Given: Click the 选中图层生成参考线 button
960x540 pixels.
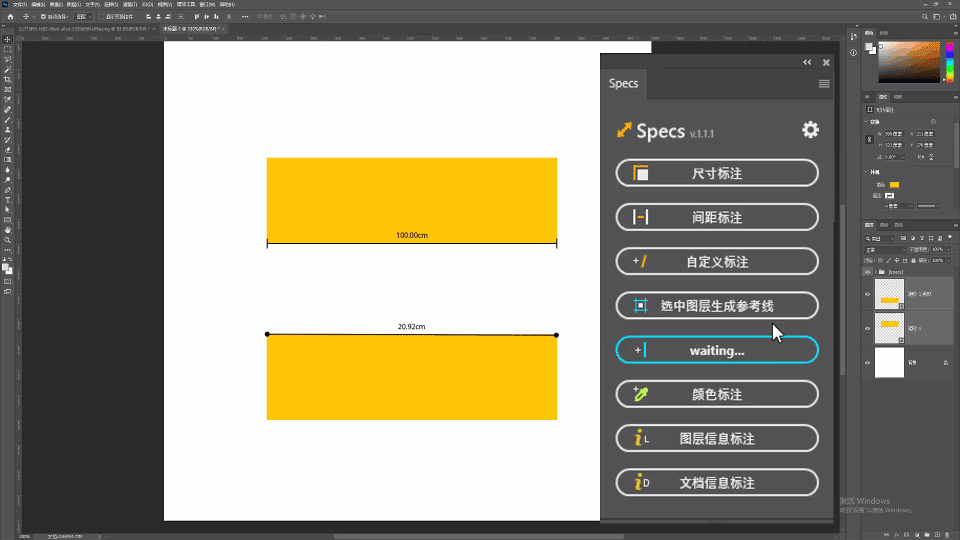Looking at the screenshot, I should 717,306.
